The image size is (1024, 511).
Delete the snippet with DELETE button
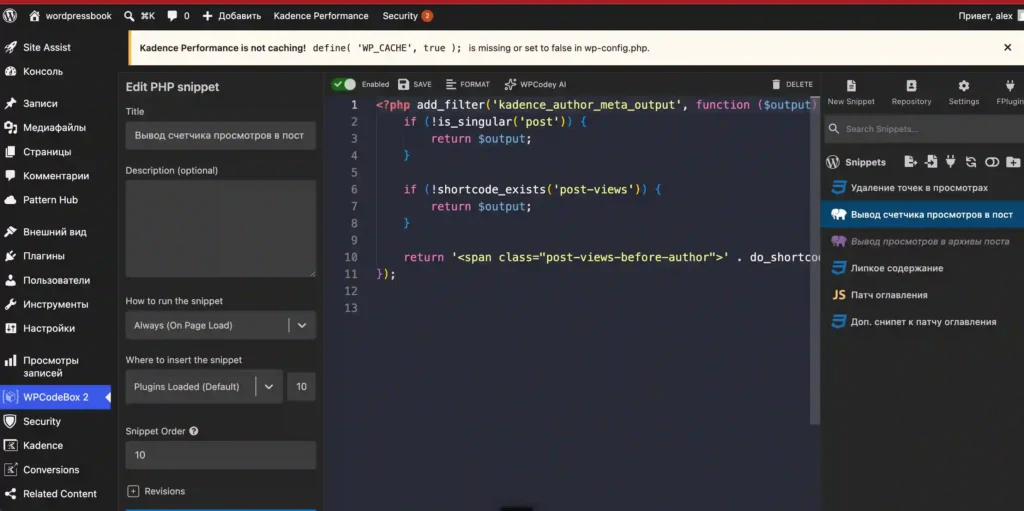coord(792,84)
